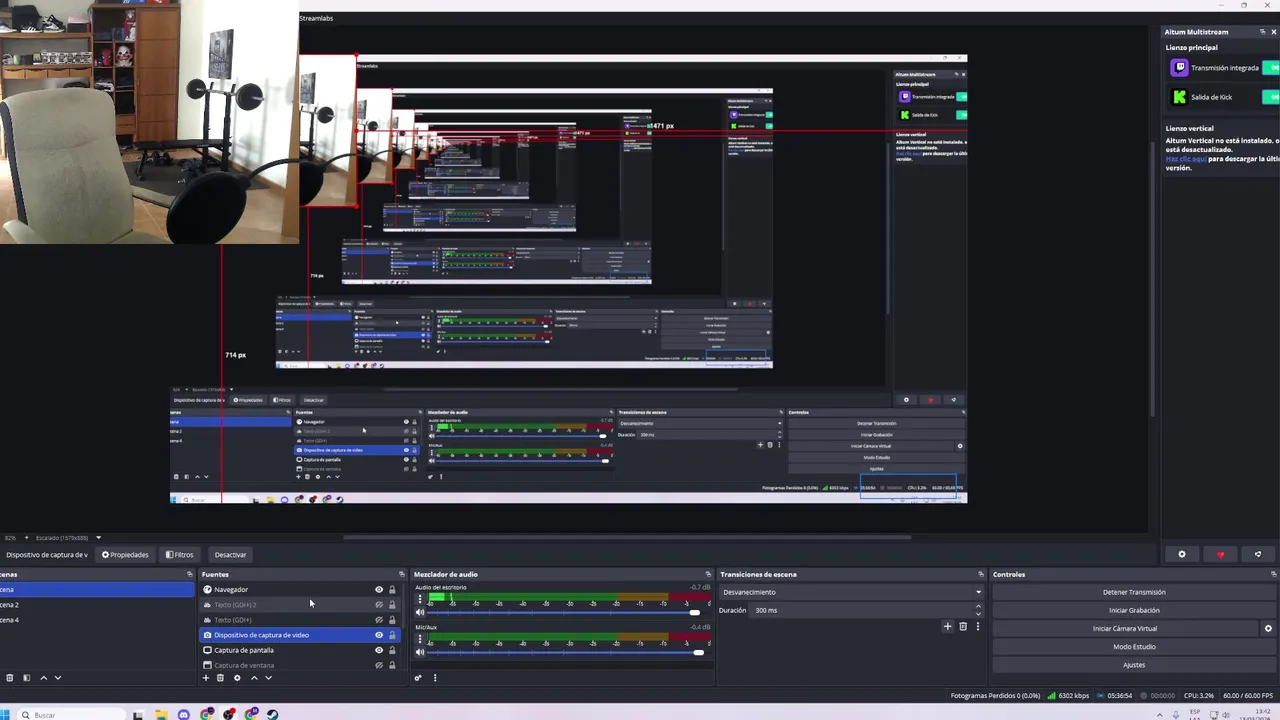Open Audio del escritorio options menu

420,598
